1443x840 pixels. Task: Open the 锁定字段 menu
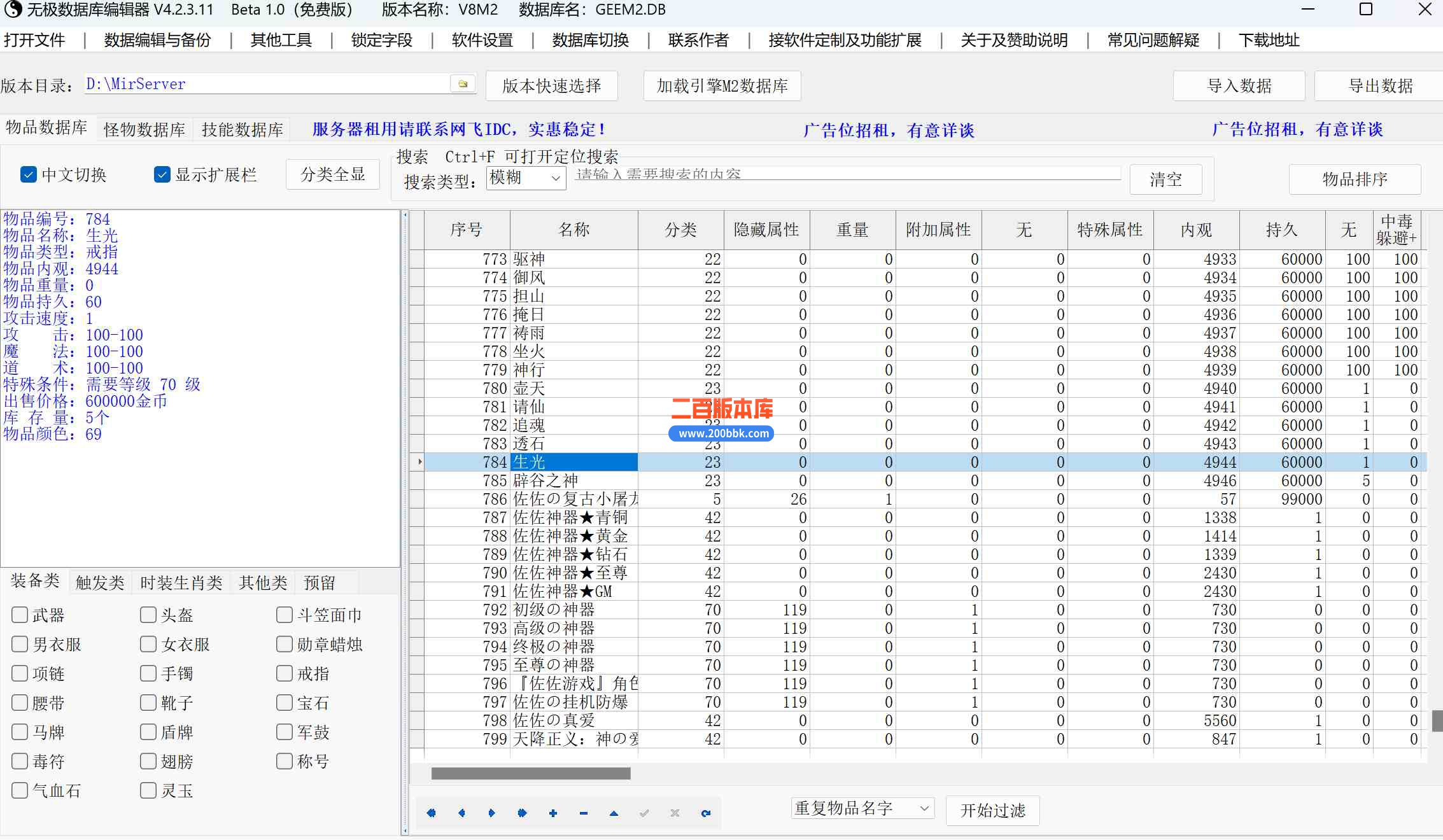coord(381,40)
